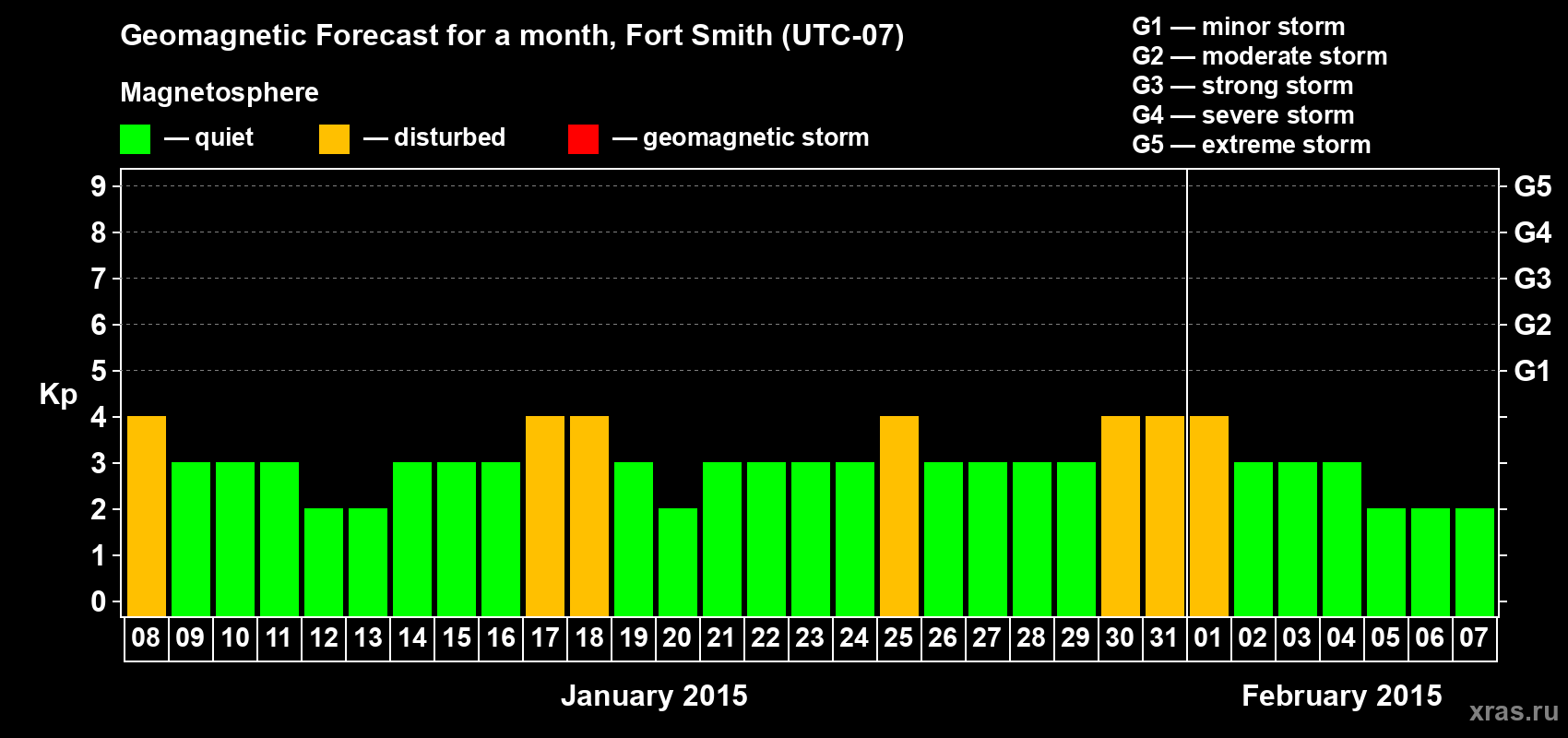Screen dimensions: 1568x738
Task: Click the date cell 12
Action: click(x=324, y=638)
